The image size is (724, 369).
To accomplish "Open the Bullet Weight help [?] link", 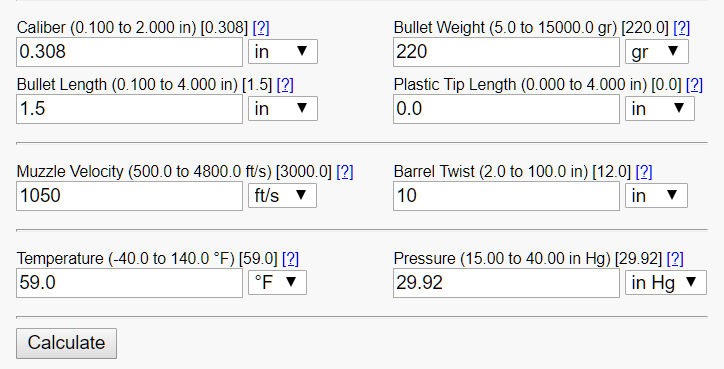I will 682,28.
